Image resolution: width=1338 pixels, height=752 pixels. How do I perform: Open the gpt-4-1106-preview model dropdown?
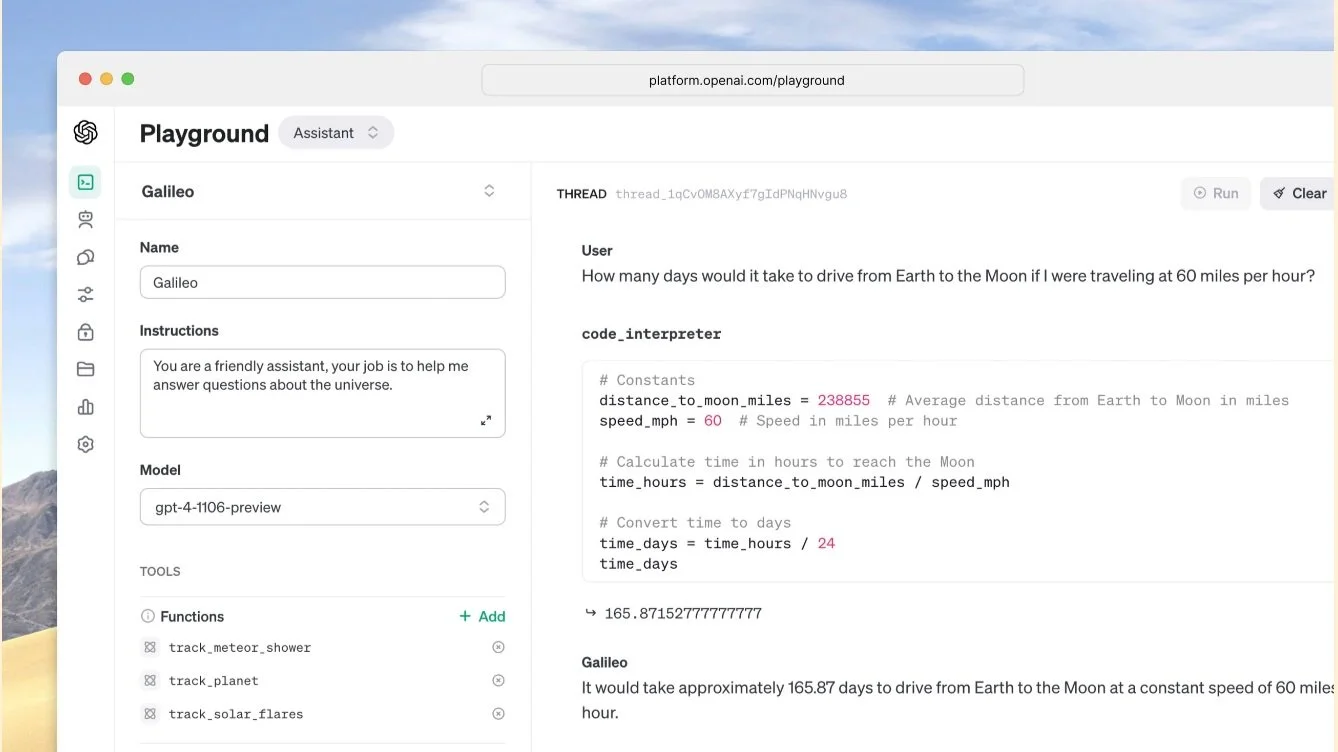click(x=322, y=507)
